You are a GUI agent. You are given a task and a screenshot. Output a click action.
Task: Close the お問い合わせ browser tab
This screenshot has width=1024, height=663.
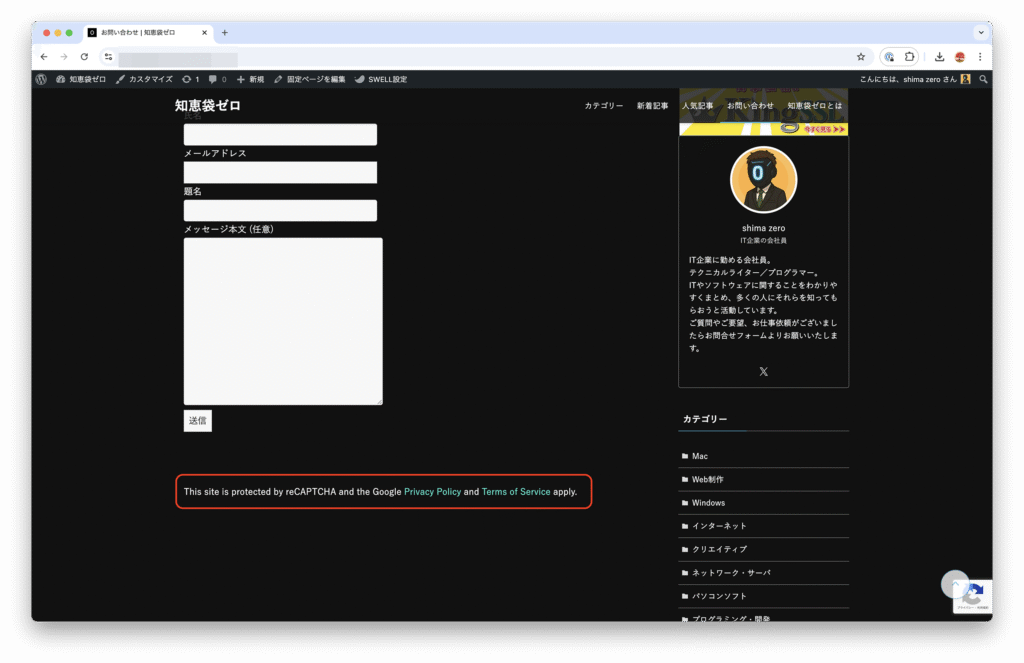[x=204, y=33]
